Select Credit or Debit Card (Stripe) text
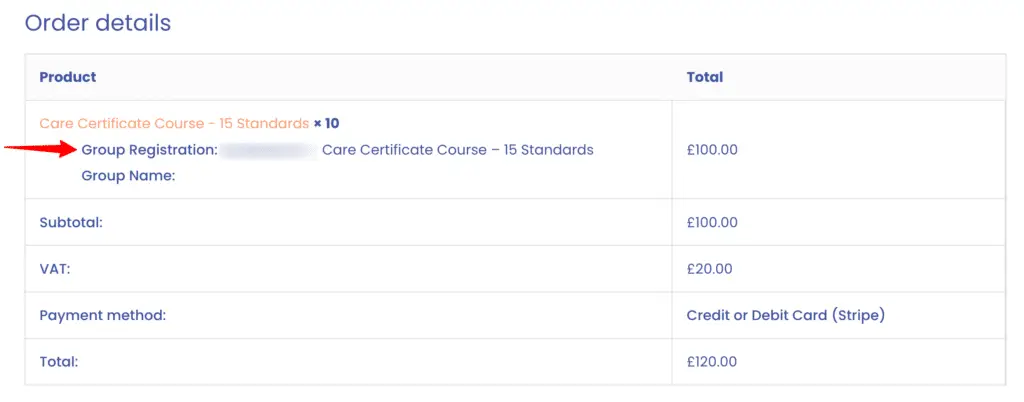Image resolution: width=1024 pixels, height=402 pixels. click(x=786, y=316)
